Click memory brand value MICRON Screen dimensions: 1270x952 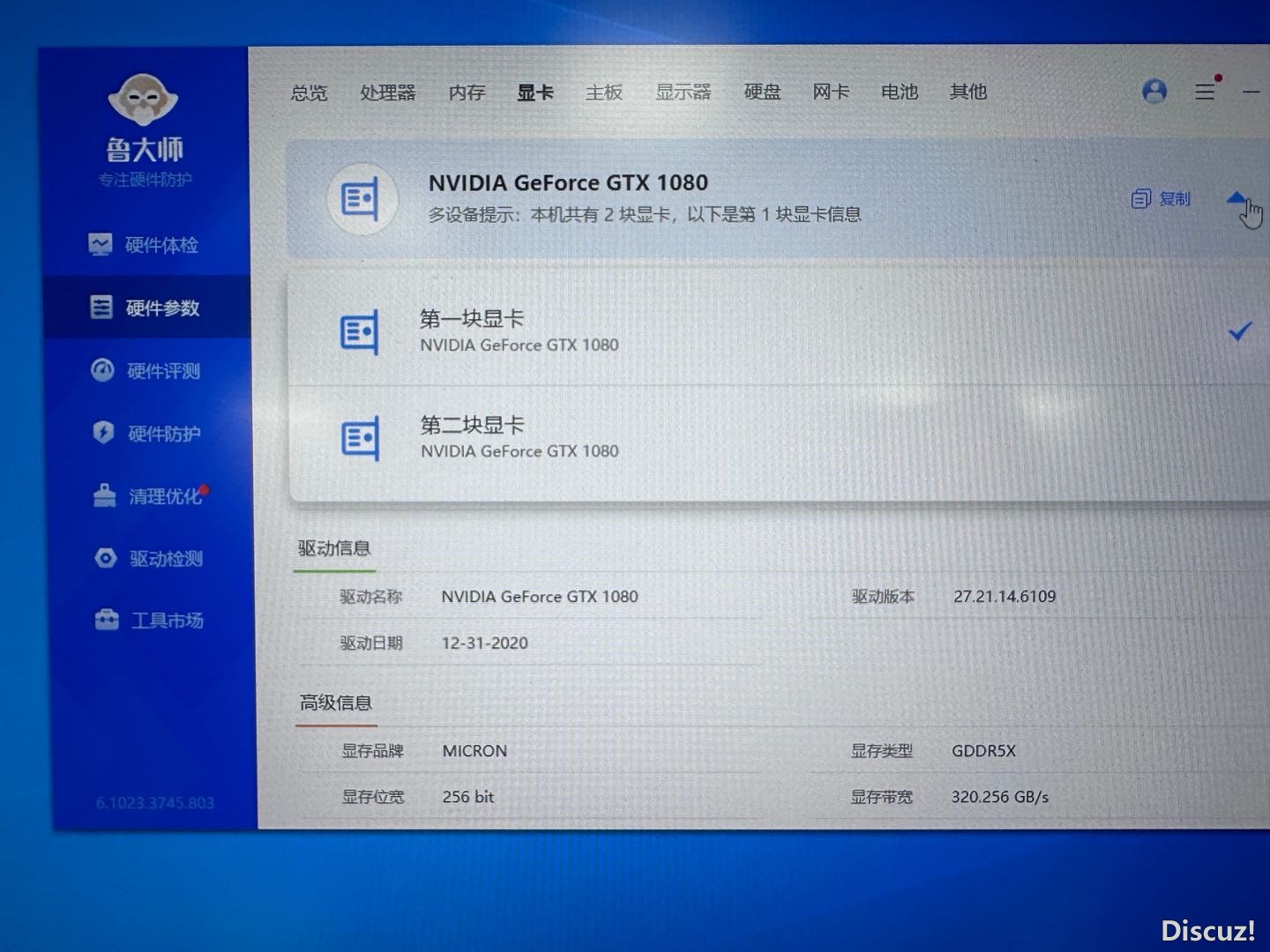474,751
